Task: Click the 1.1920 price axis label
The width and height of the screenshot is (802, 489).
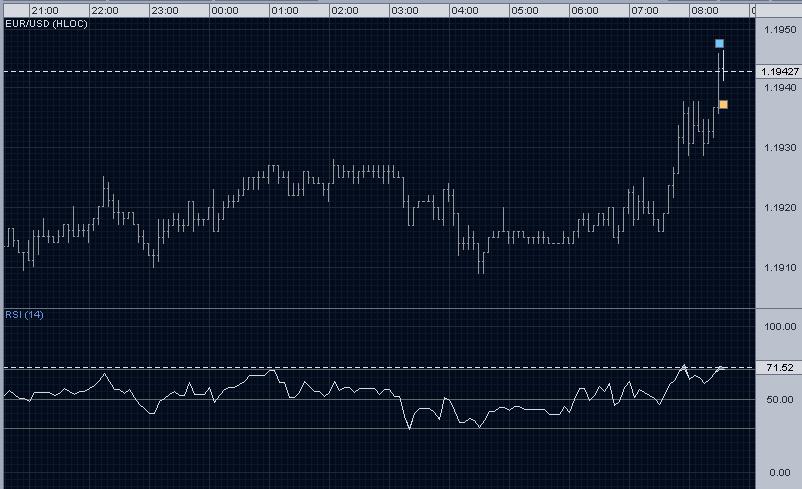Action: click(780, 208)
